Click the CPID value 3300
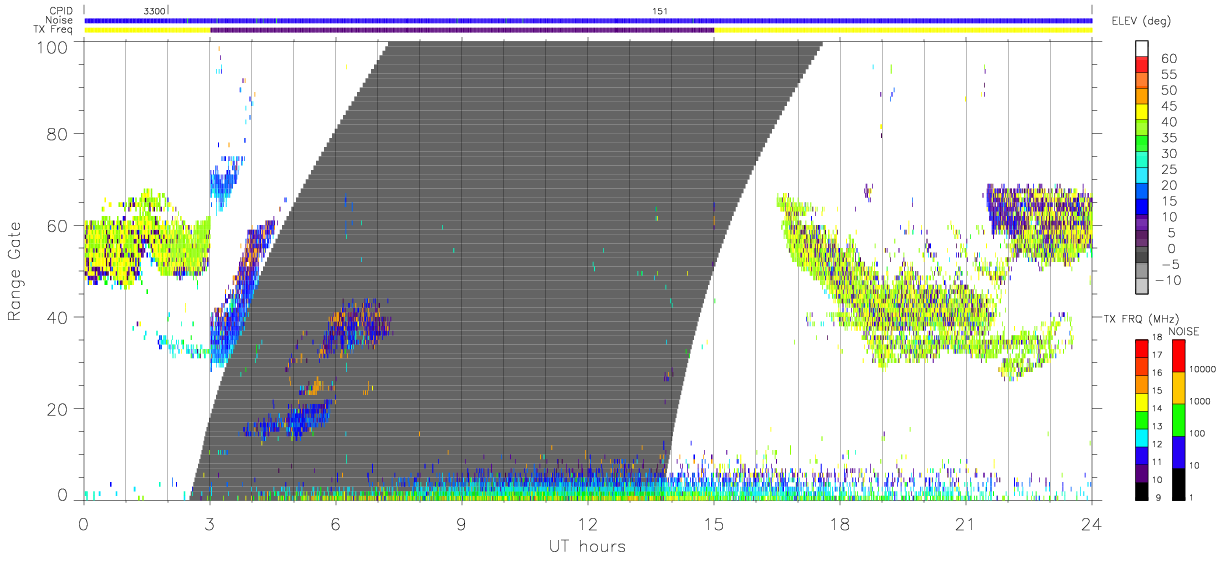This screenshot has width=1228, height=567. pyautogui.click(x=155, y=11)
